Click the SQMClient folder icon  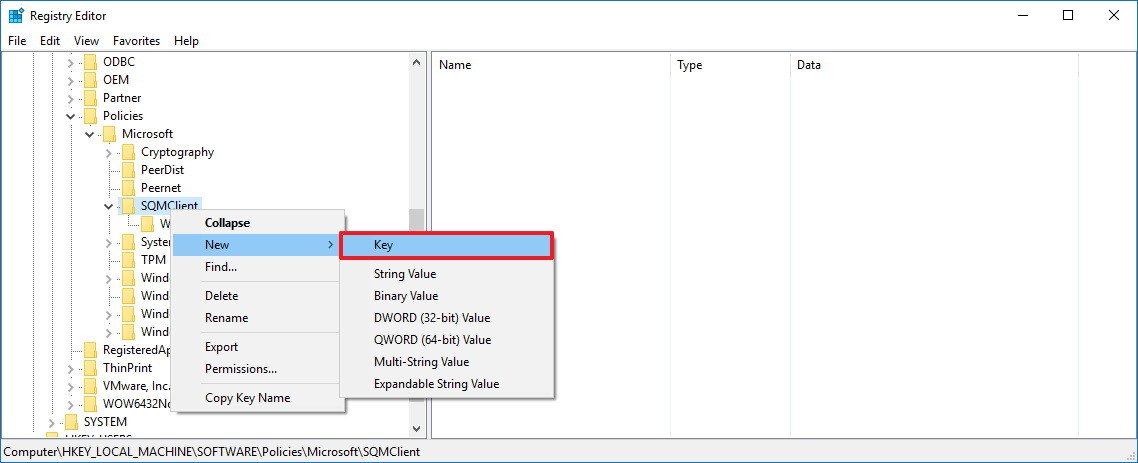click(128, 206)
